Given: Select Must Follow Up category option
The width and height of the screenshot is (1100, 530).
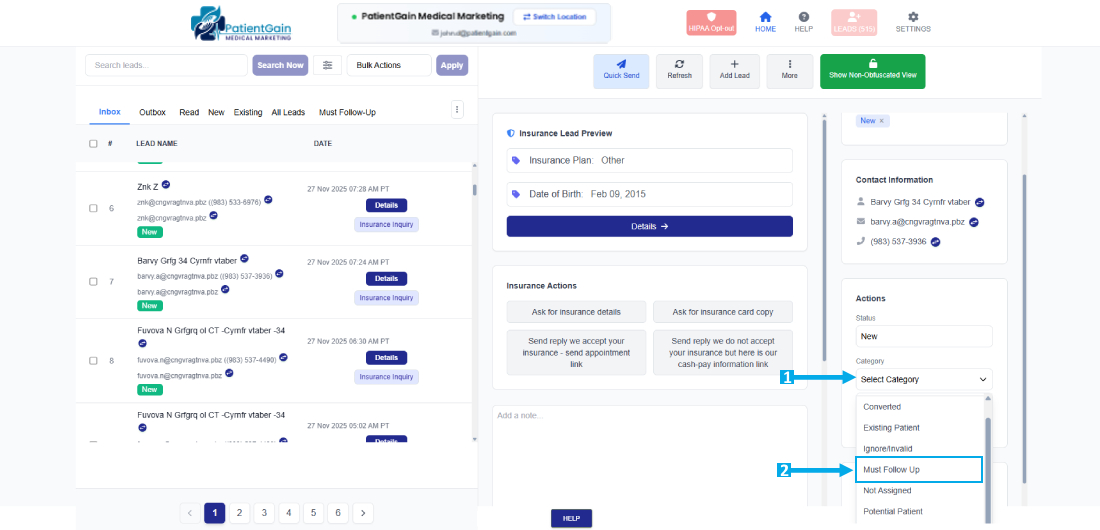Looking at the screenshot, I should pos(918,470).
